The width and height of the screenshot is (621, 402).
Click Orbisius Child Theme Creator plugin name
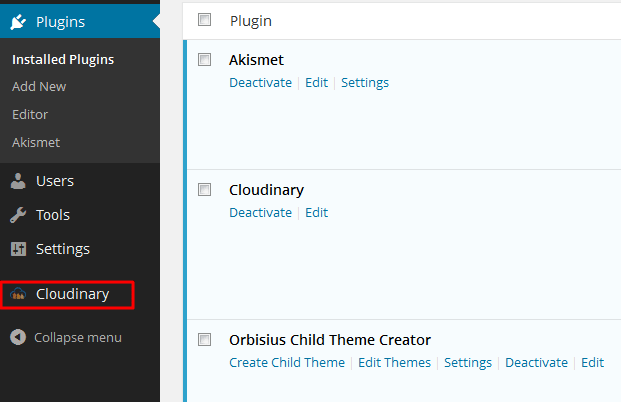(330, 340)
